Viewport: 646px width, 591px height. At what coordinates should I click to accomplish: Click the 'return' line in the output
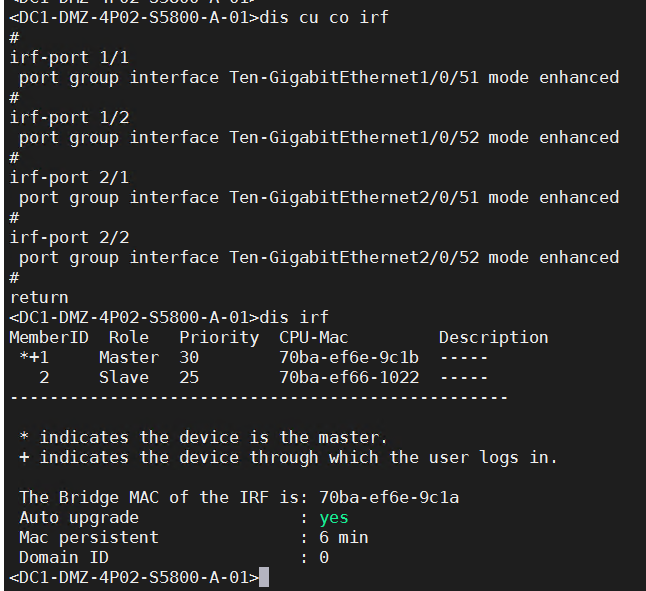[x=39, y=297]
